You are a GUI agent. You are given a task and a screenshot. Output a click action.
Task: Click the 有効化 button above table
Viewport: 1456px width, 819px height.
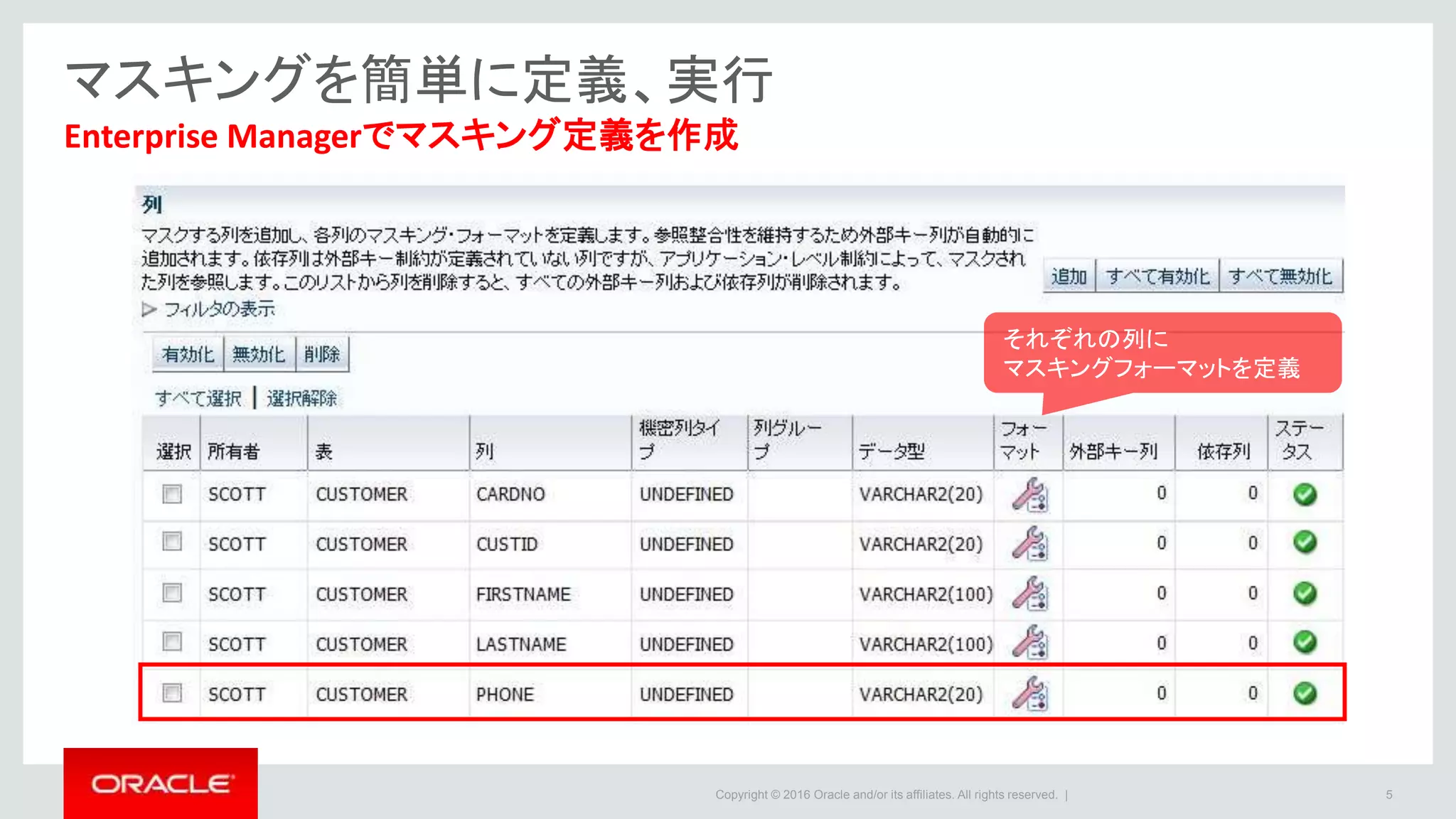tap(188, 354)
